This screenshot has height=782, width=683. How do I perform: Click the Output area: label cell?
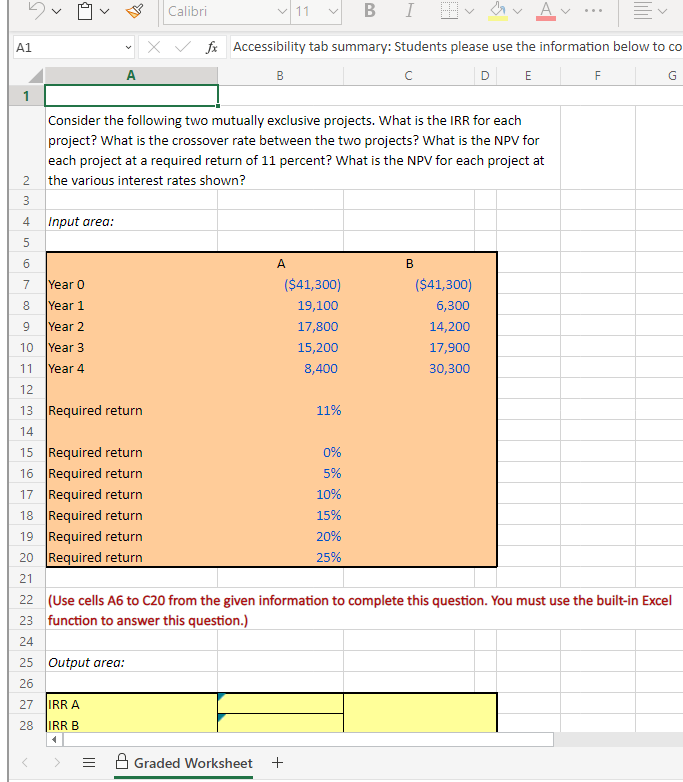pyautogui.click(x=132, y=662)
